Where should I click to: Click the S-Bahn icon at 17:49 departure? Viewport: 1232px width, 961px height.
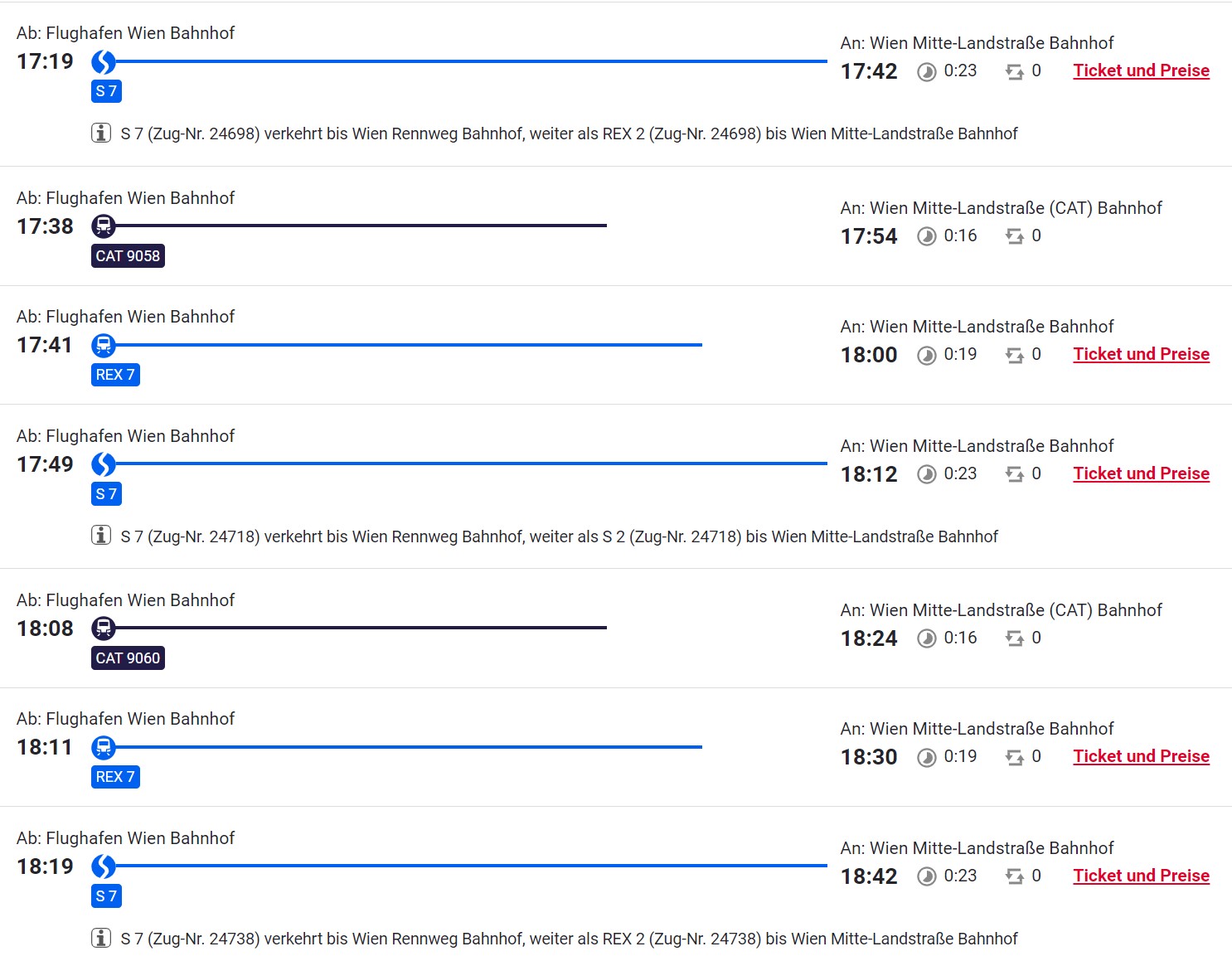point(104,464)
